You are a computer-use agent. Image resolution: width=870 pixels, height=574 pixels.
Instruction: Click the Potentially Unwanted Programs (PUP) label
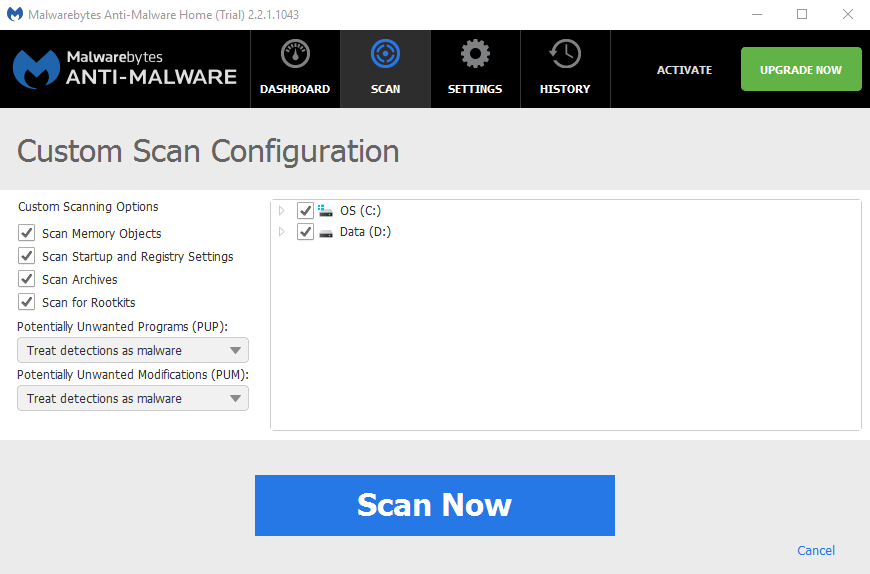[123, 327]
